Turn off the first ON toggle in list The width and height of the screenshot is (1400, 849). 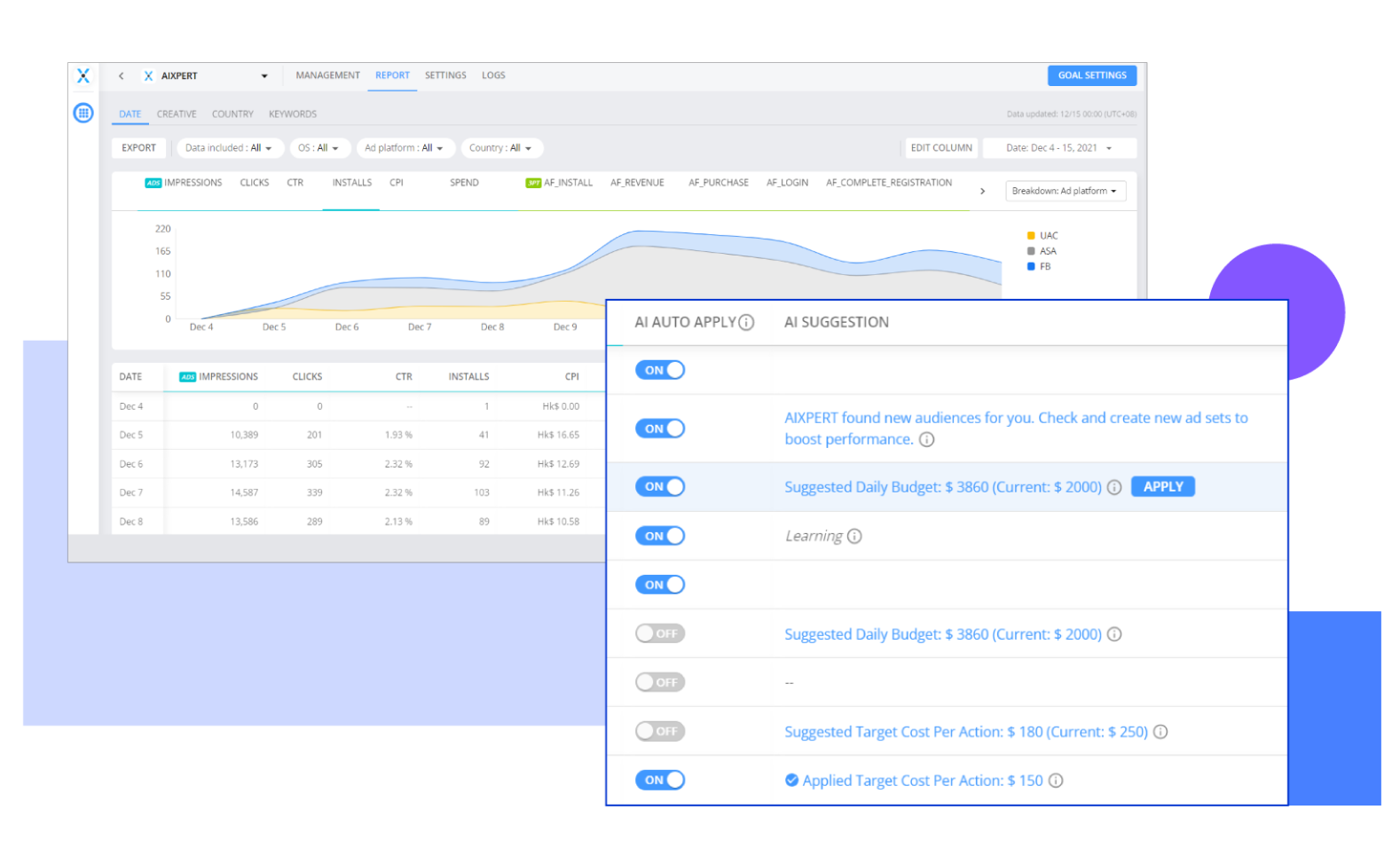(660, 370)
